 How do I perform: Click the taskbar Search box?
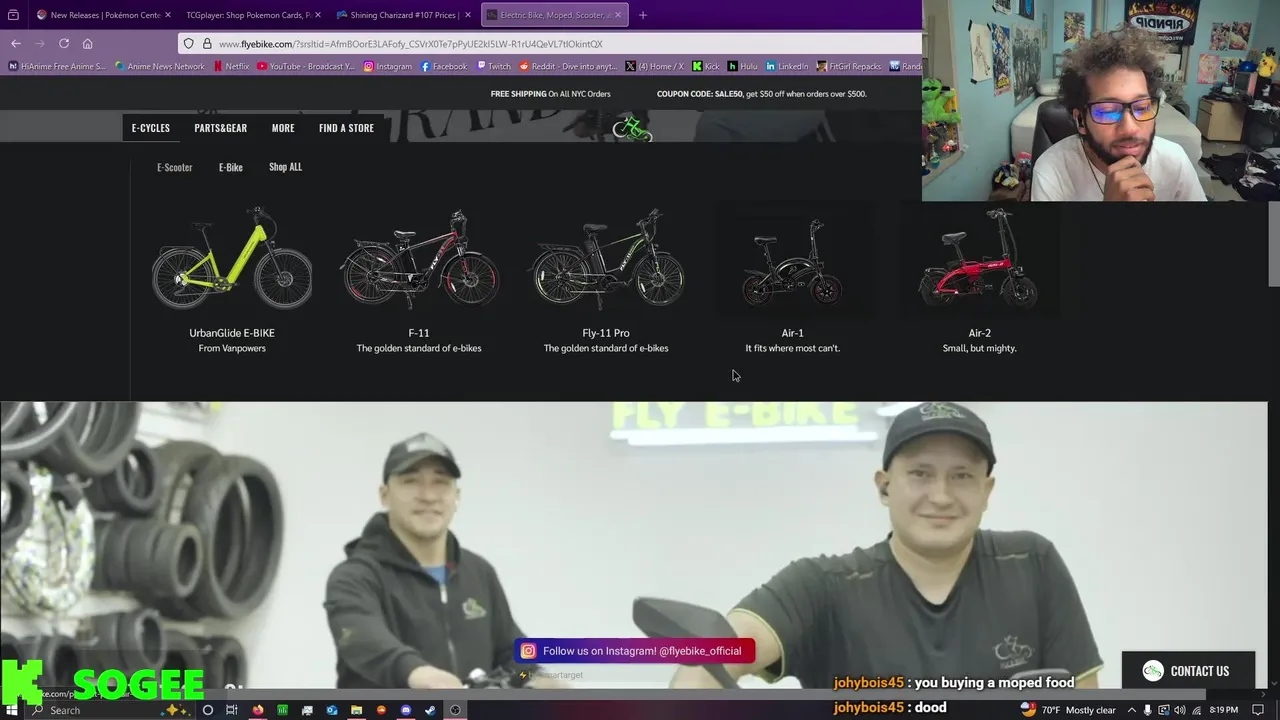point(109,710)
